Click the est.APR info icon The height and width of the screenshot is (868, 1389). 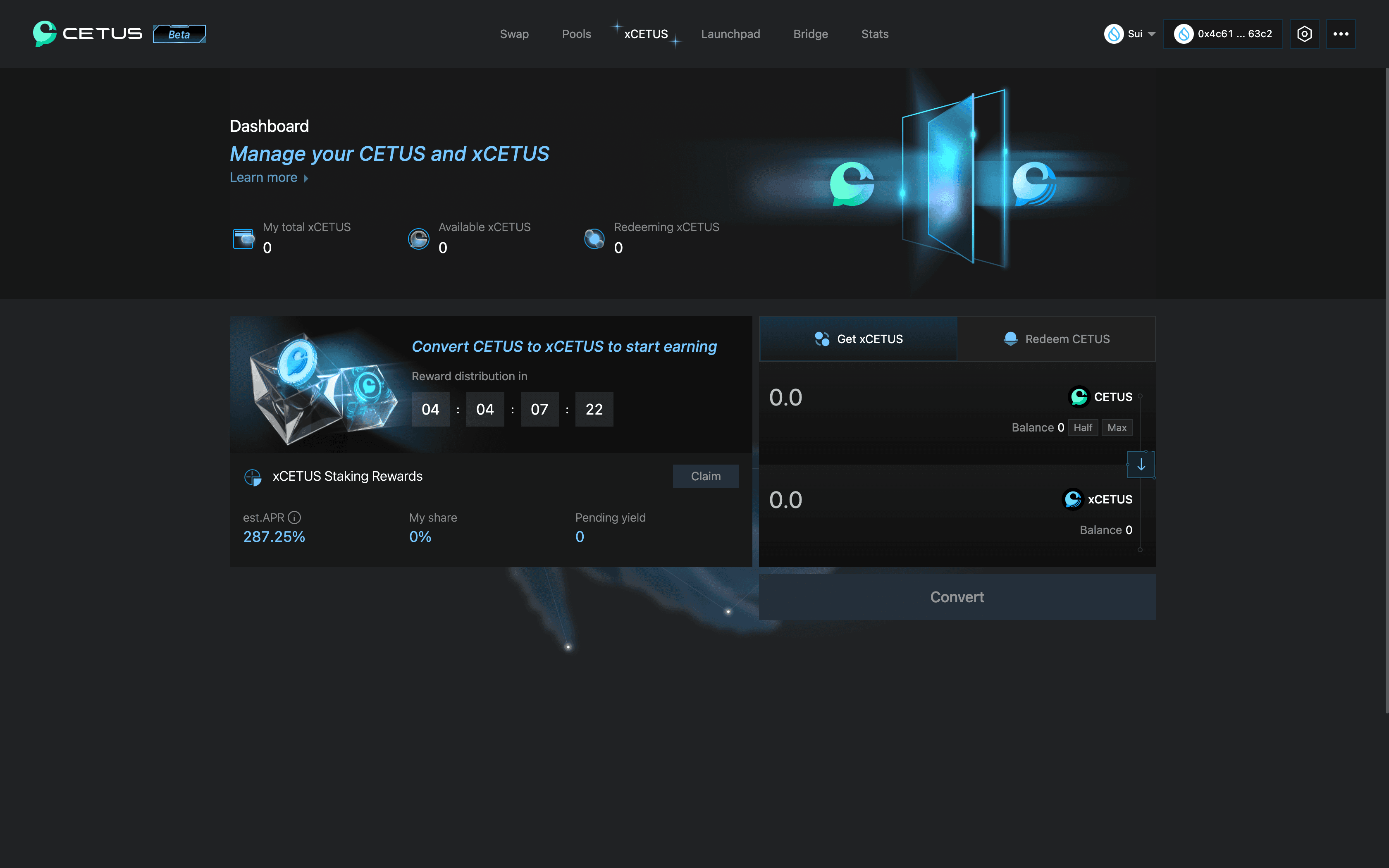[x=294, y=517]
